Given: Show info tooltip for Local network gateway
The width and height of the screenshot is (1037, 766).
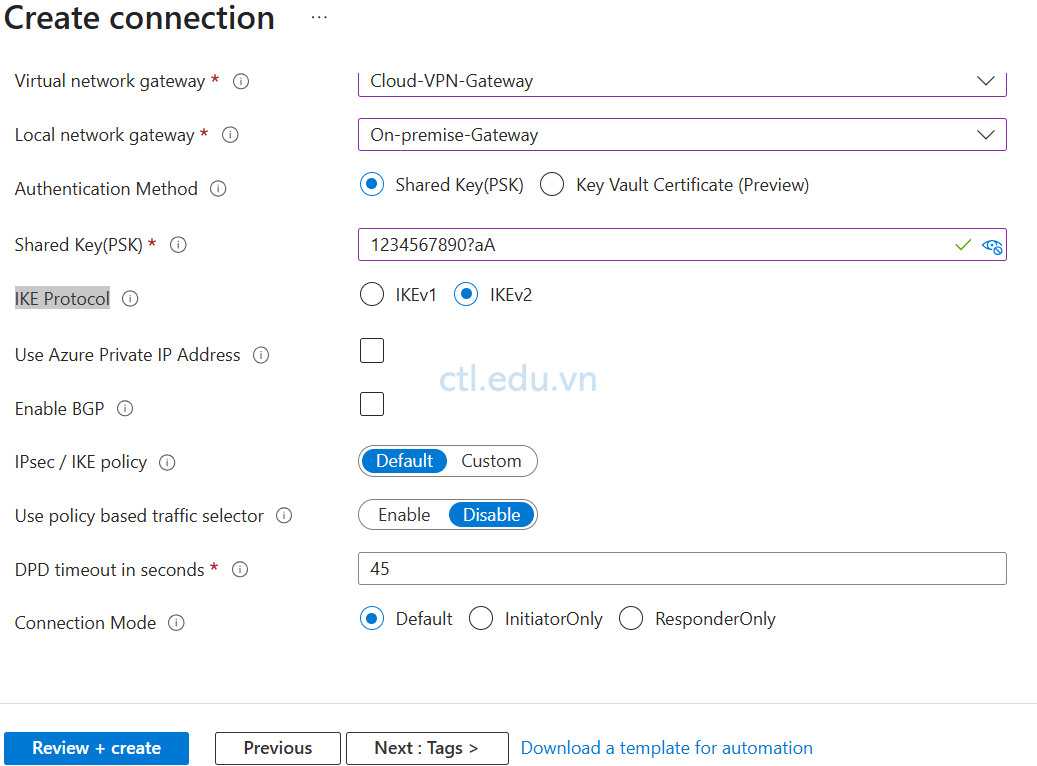Looking at the screenshot, I should [230, 135].
